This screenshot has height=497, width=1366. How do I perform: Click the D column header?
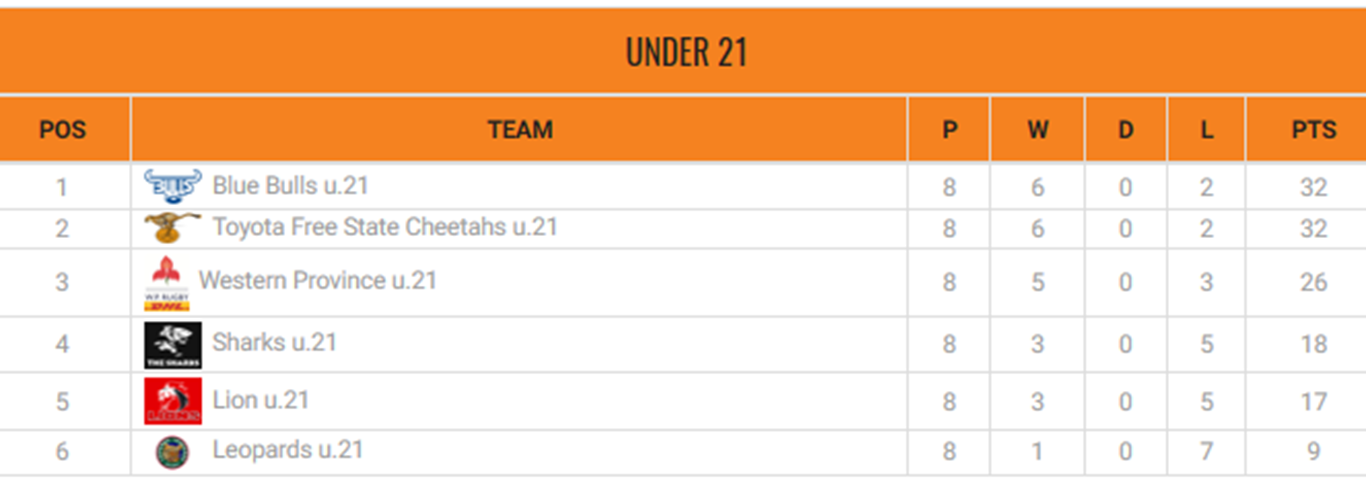[1125, 129]
